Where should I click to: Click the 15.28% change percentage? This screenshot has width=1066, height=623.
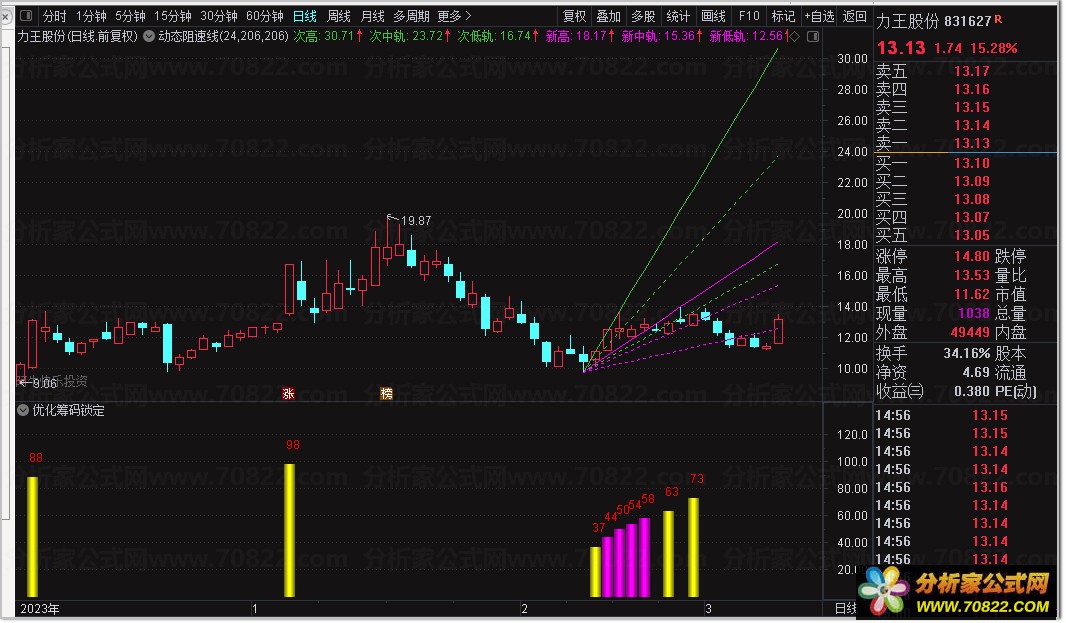(994, 48)
